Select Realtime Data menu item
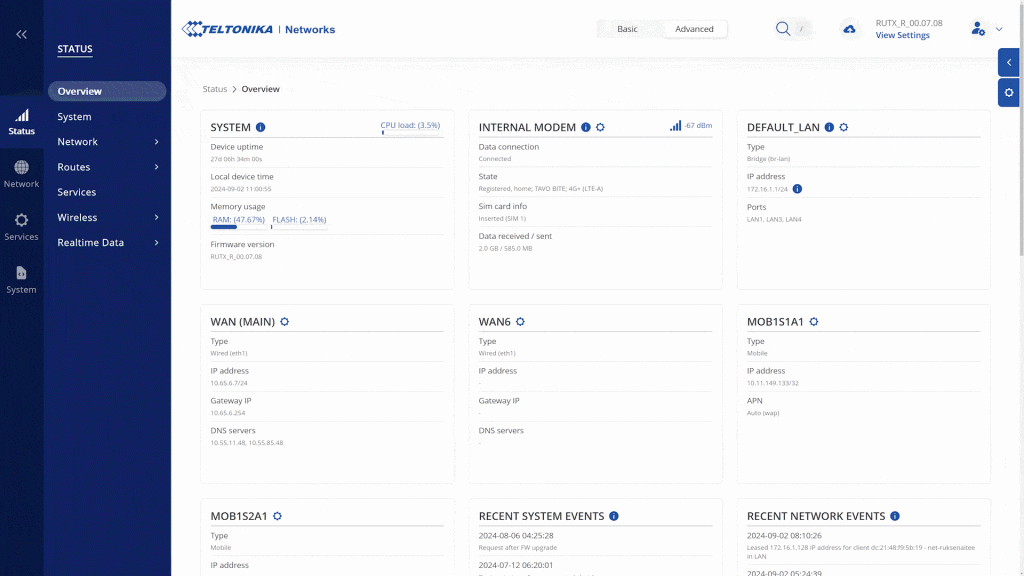Image resolution: width=1024 pixels, height=576 pixels. click(91, 242)
